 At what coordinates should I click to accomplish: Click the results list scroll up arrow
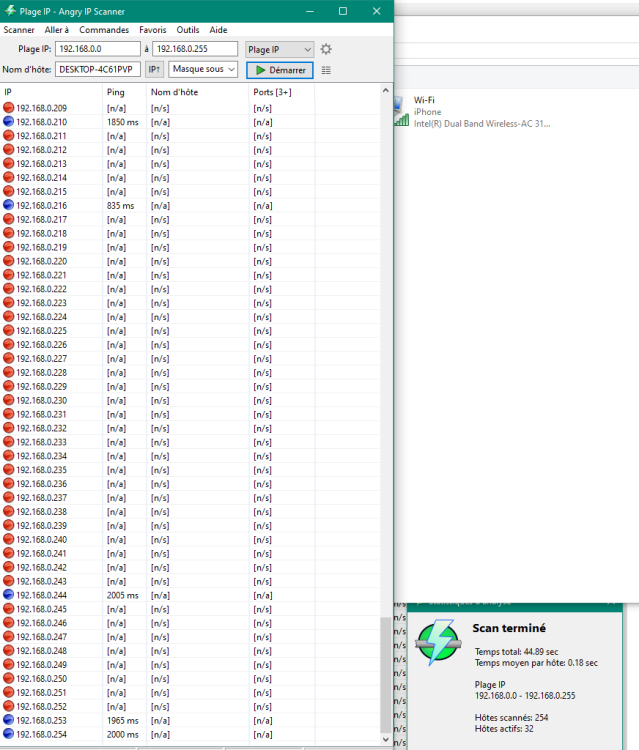pos(386,90)
